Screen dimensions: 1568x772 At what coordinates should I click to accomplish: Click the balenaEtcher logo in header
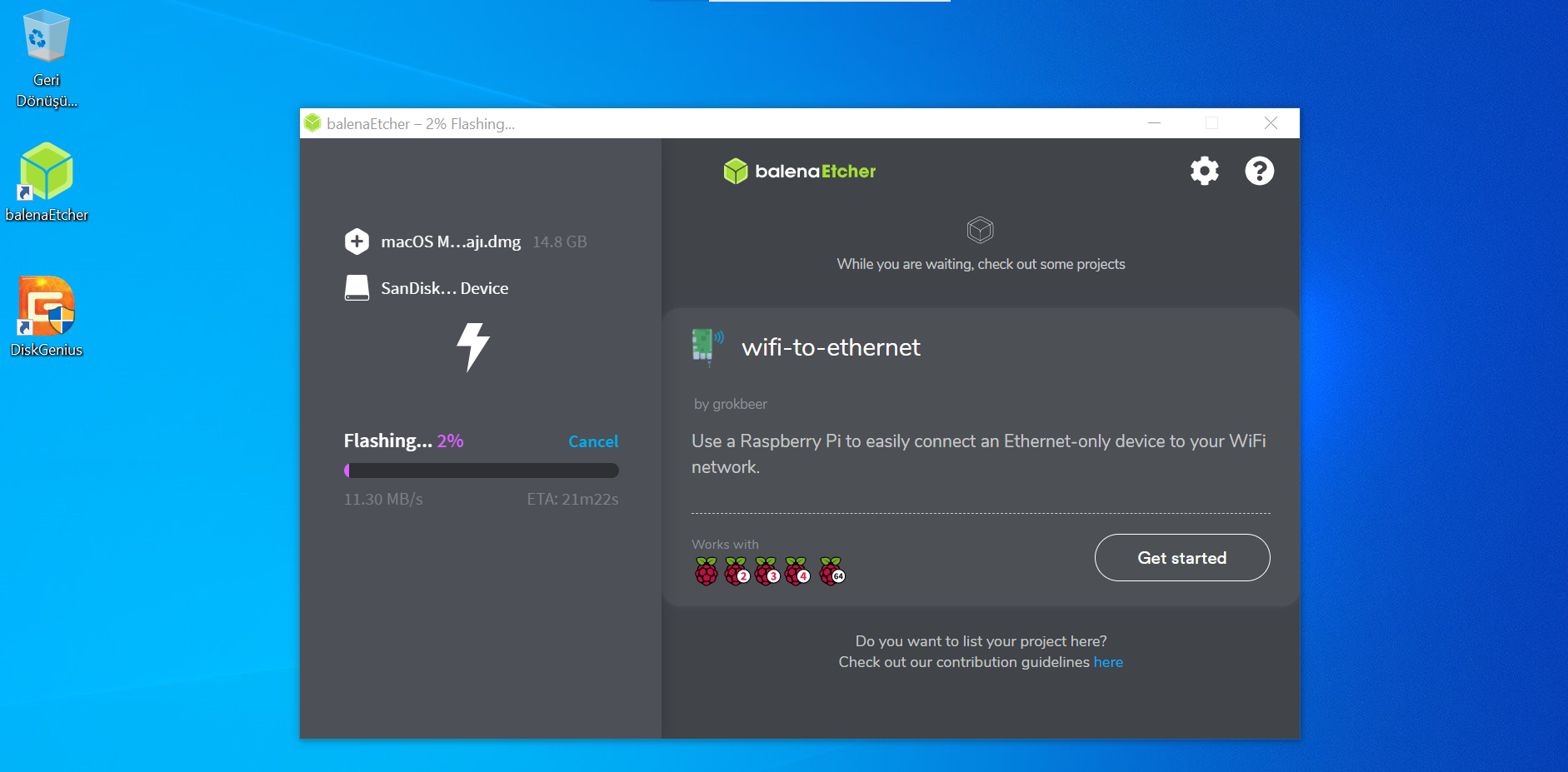click(x=800, y=172)
